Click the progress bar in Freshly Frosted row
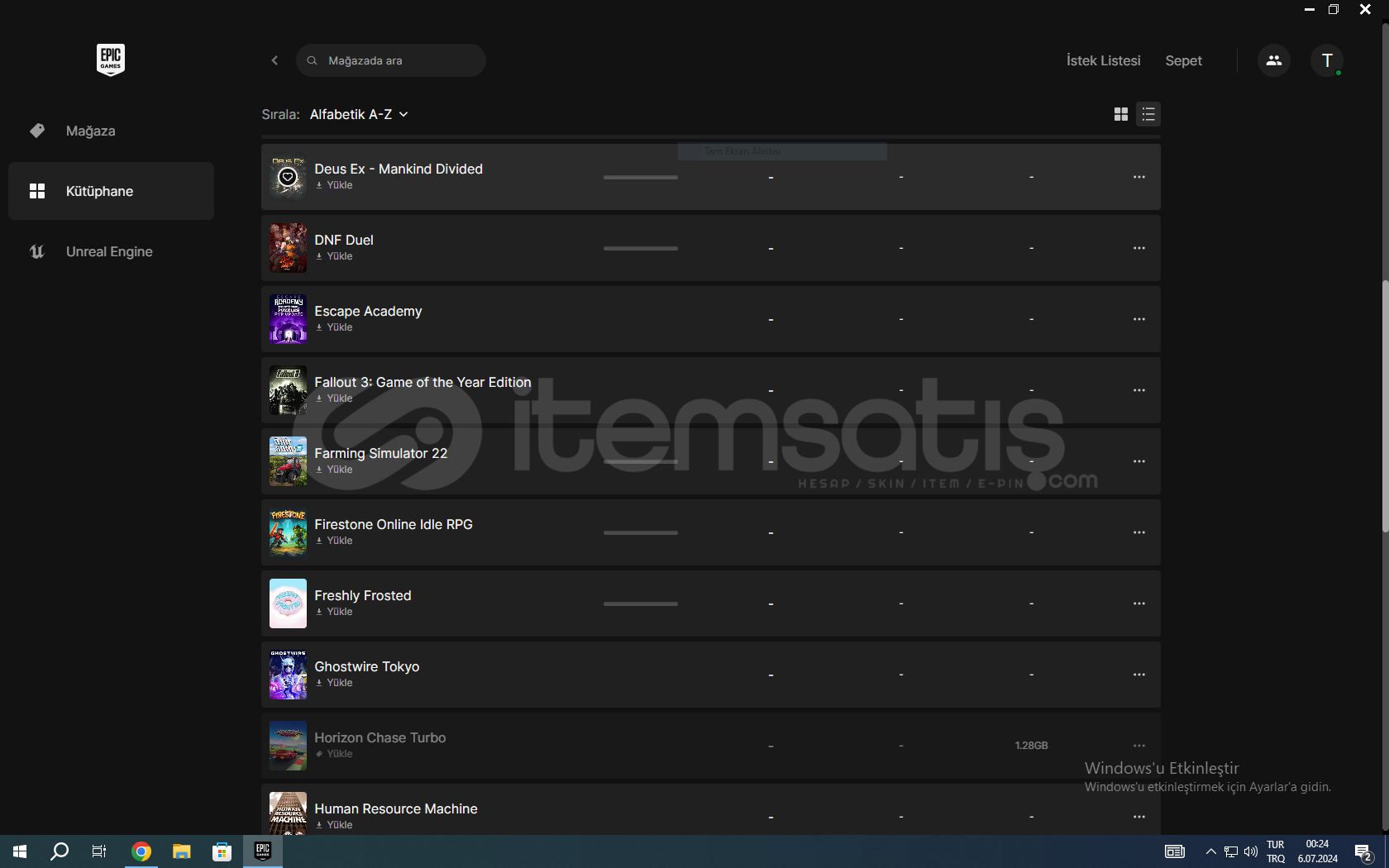1389x868 pixels. (x=641, y=603)
